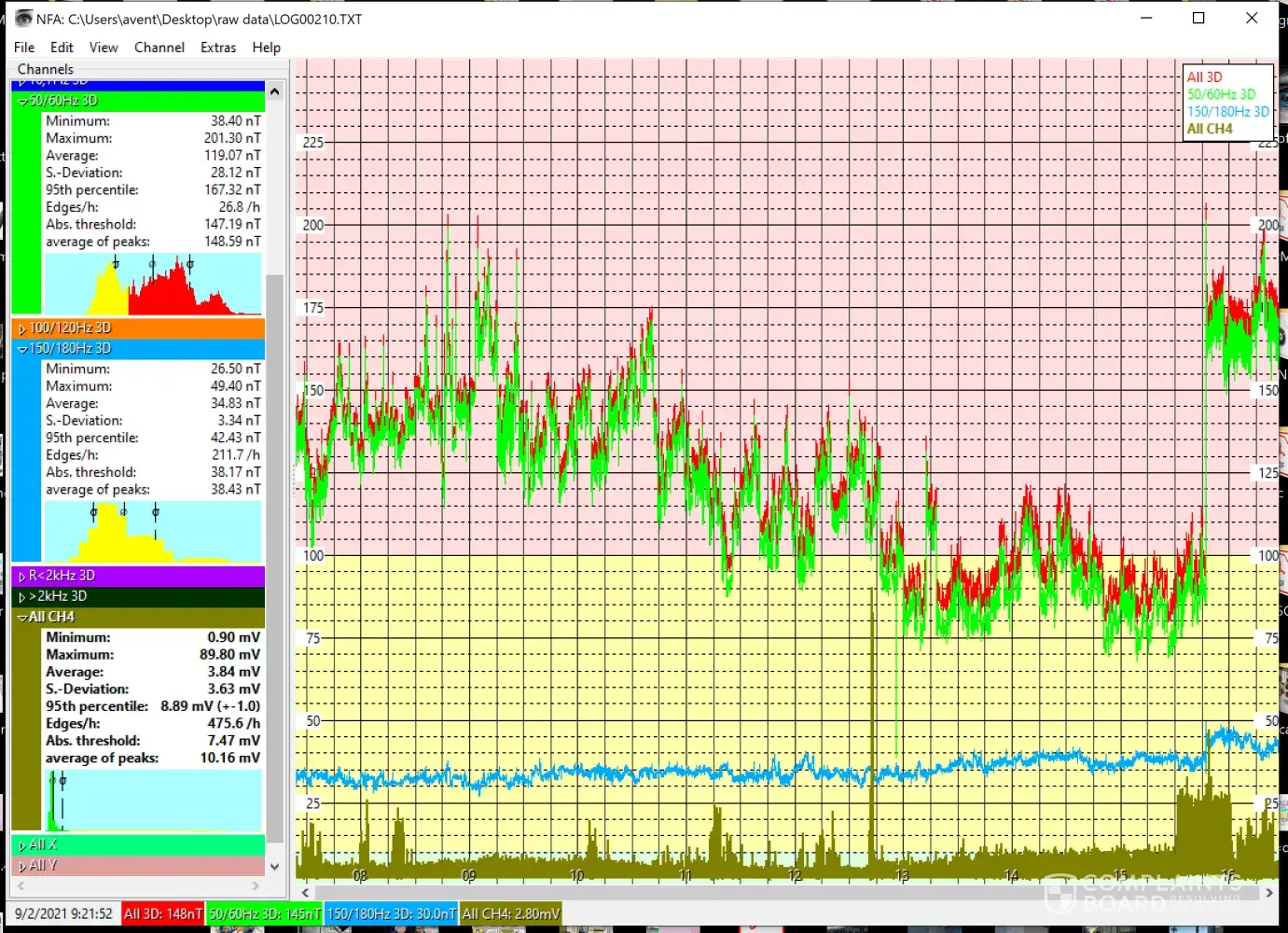This screenshot has height=933, width=1288.
Task: Click the '14' time label on chart axis
Action: pos(1011,876)
